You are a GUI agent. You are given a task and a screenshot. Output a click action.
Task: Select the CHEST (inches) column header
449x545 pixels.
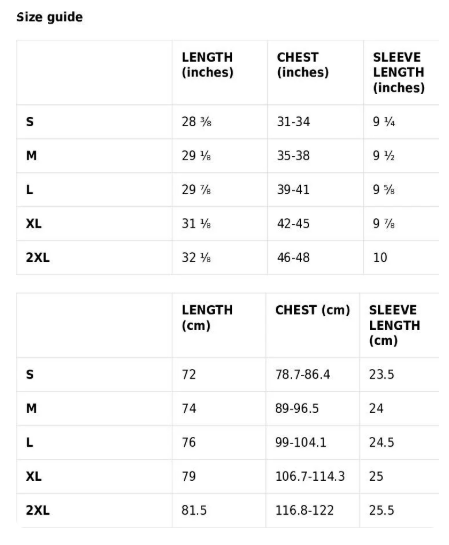pyautogui.click(x=302, y=65)
